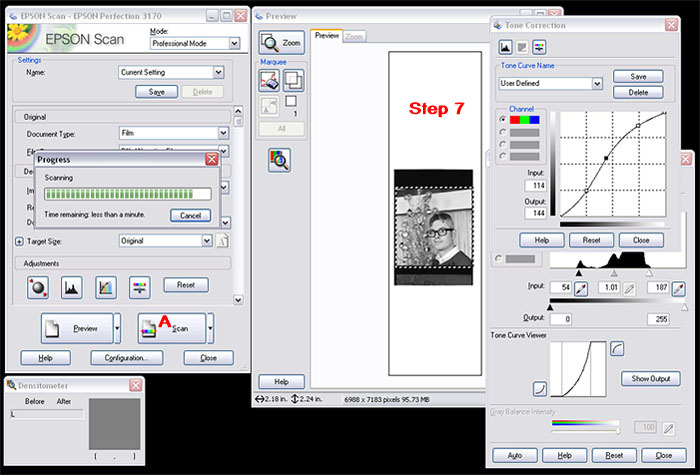Click Close in the EPSON Scan window
700x475 pixels.
[208, 358]
